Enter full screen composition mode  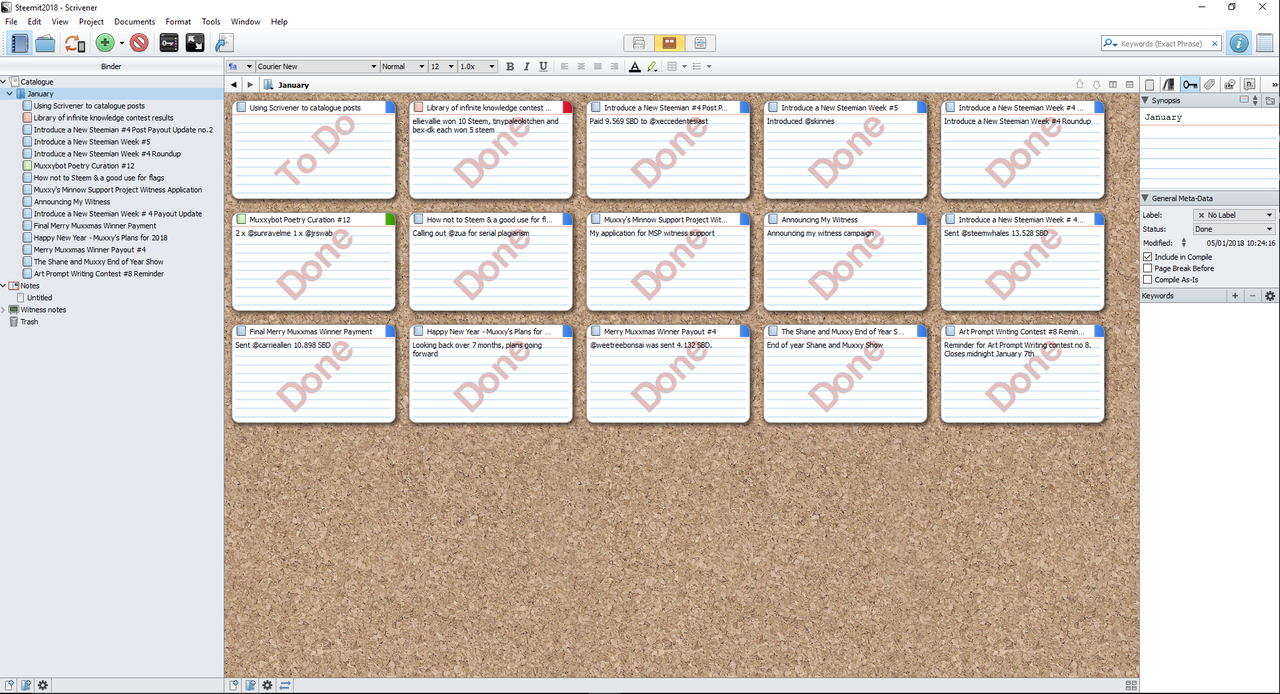[x=195, y=43]
